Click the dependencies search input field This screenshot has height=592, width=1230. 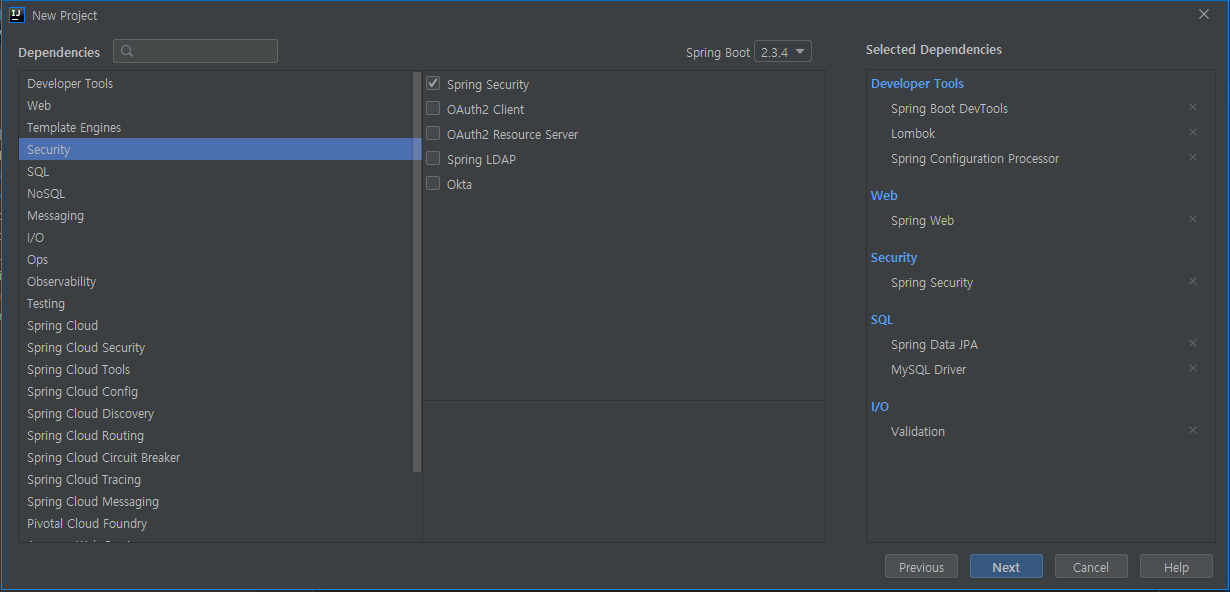195,52
